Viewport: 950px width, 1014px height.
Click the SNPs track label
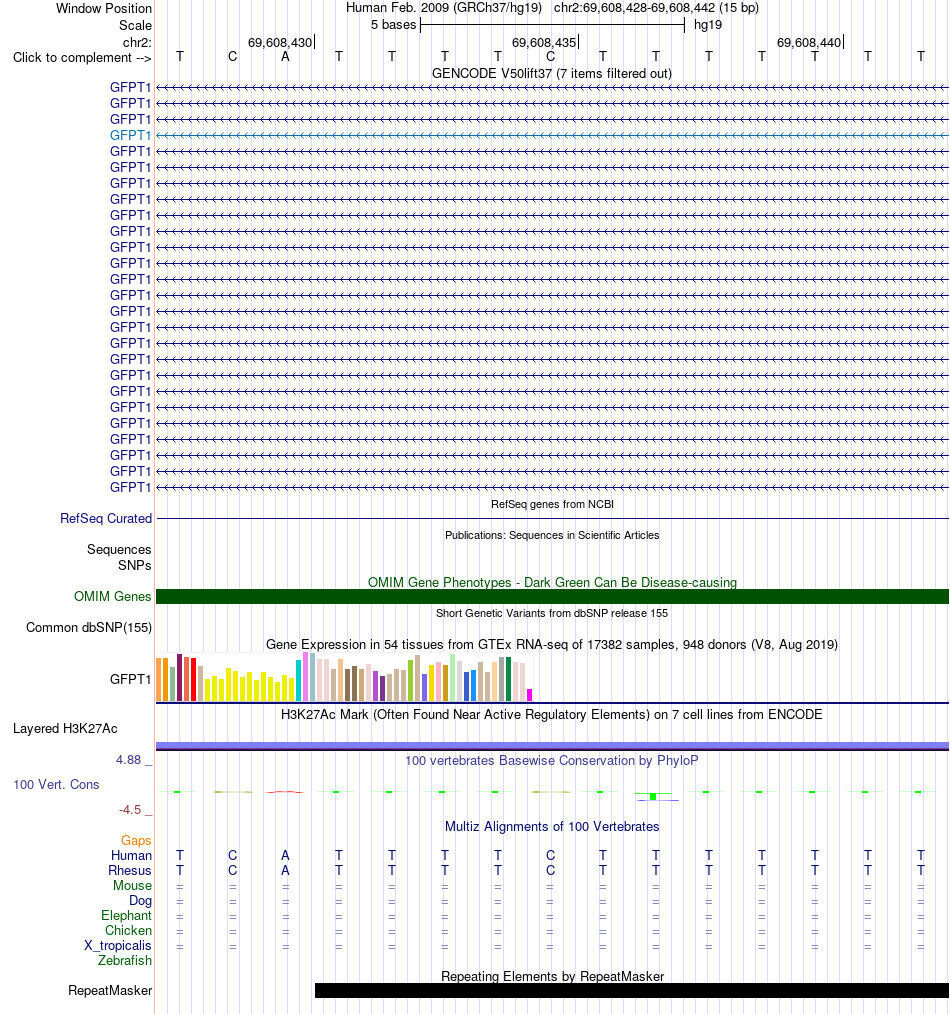[x=135, y=565]
